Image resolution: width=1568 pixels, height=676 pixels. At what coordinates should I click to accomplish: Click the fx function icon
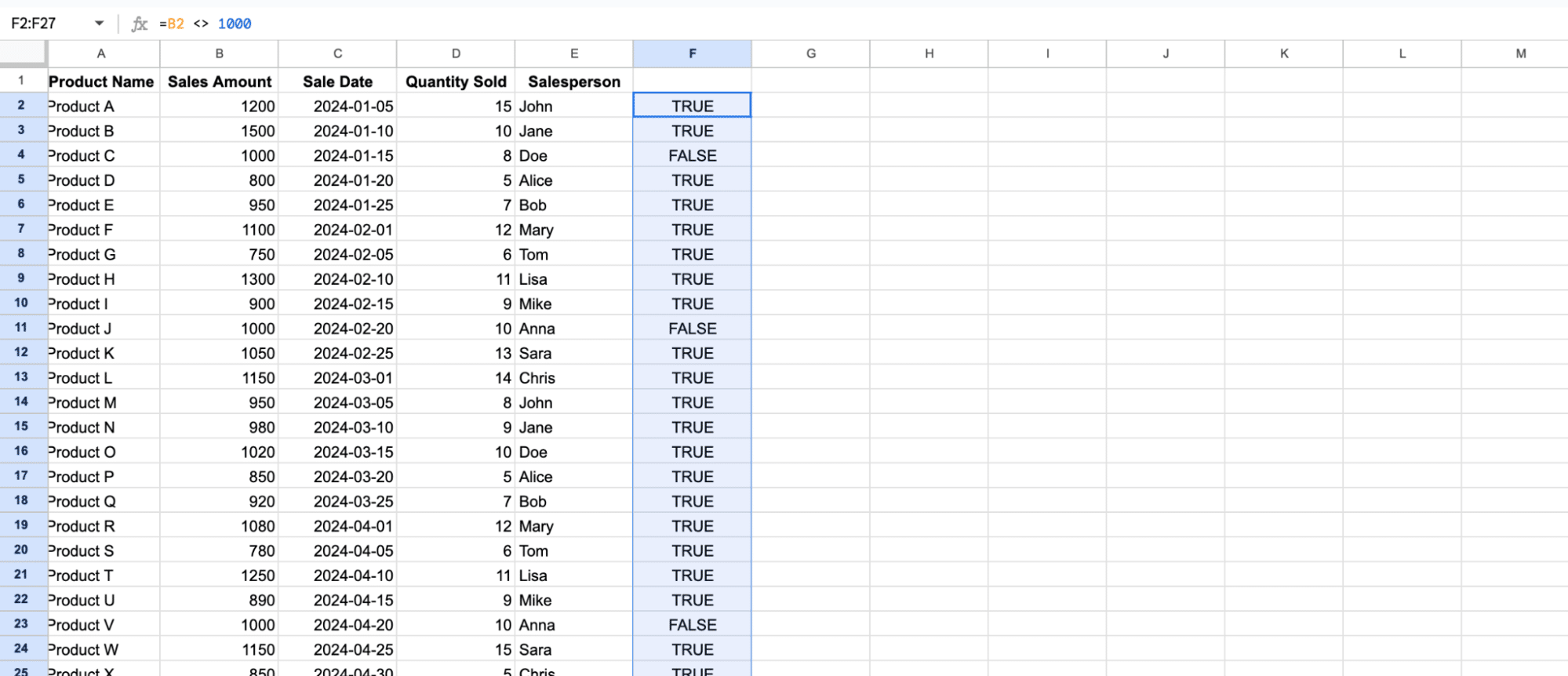[x=140, y=24]
